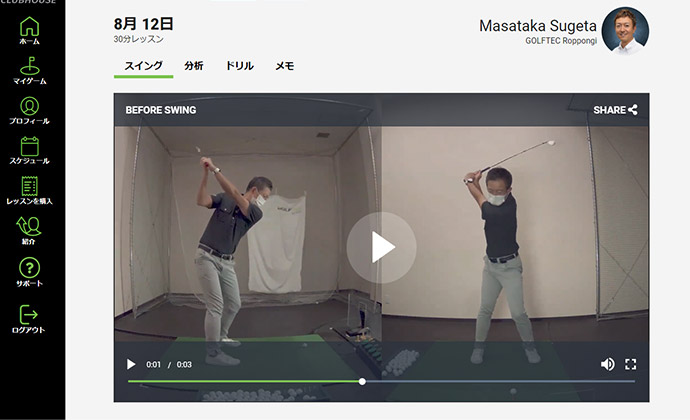Switch to the 分析 tab
The image size is (690, 420).
(x=194, y=66)
